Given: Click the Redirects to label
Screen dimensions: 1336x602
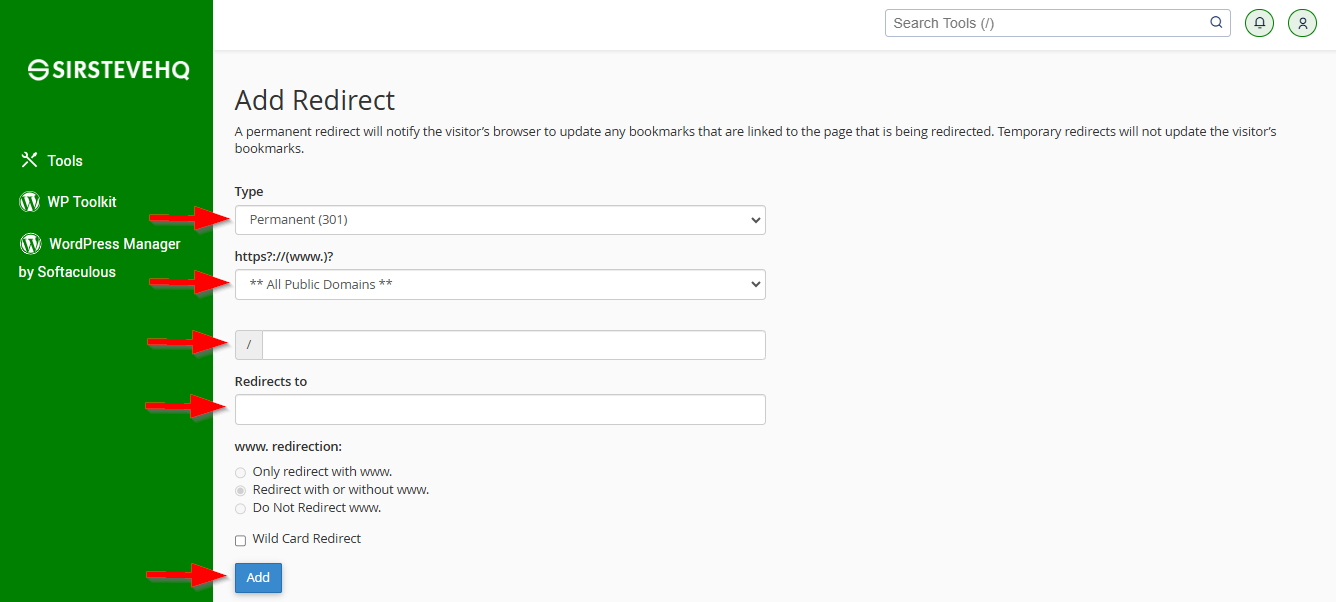Looking at the screenshot, I should click(x=271, y=381).
